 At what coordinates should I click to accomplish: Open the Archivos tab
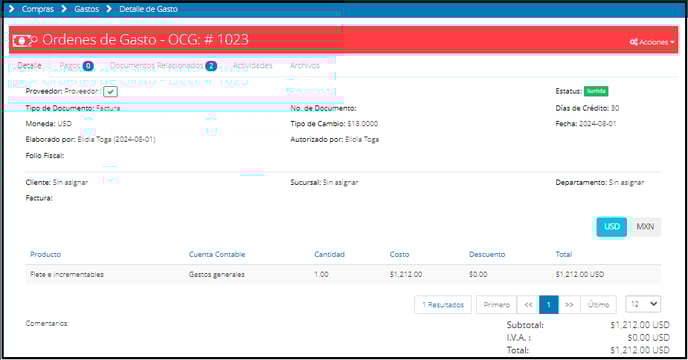tap(305, 66)
